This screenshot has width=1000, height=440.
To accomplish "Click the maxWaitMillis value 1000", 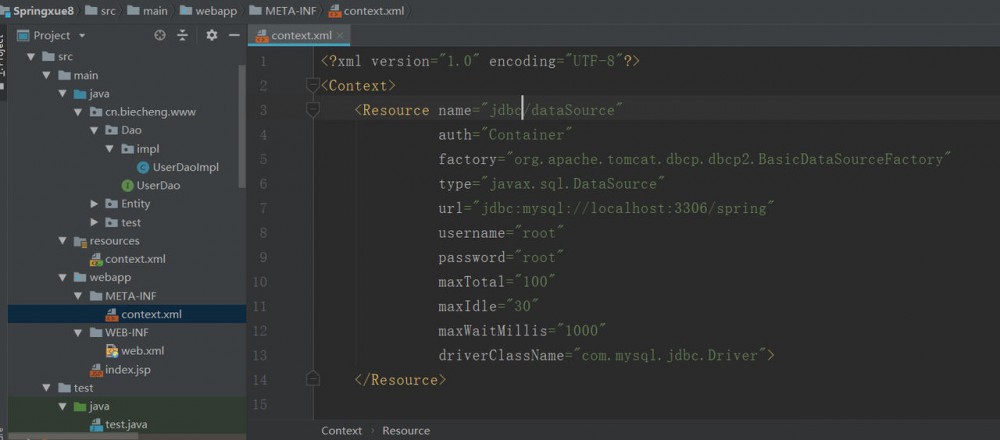I will (x=581, y=331).
